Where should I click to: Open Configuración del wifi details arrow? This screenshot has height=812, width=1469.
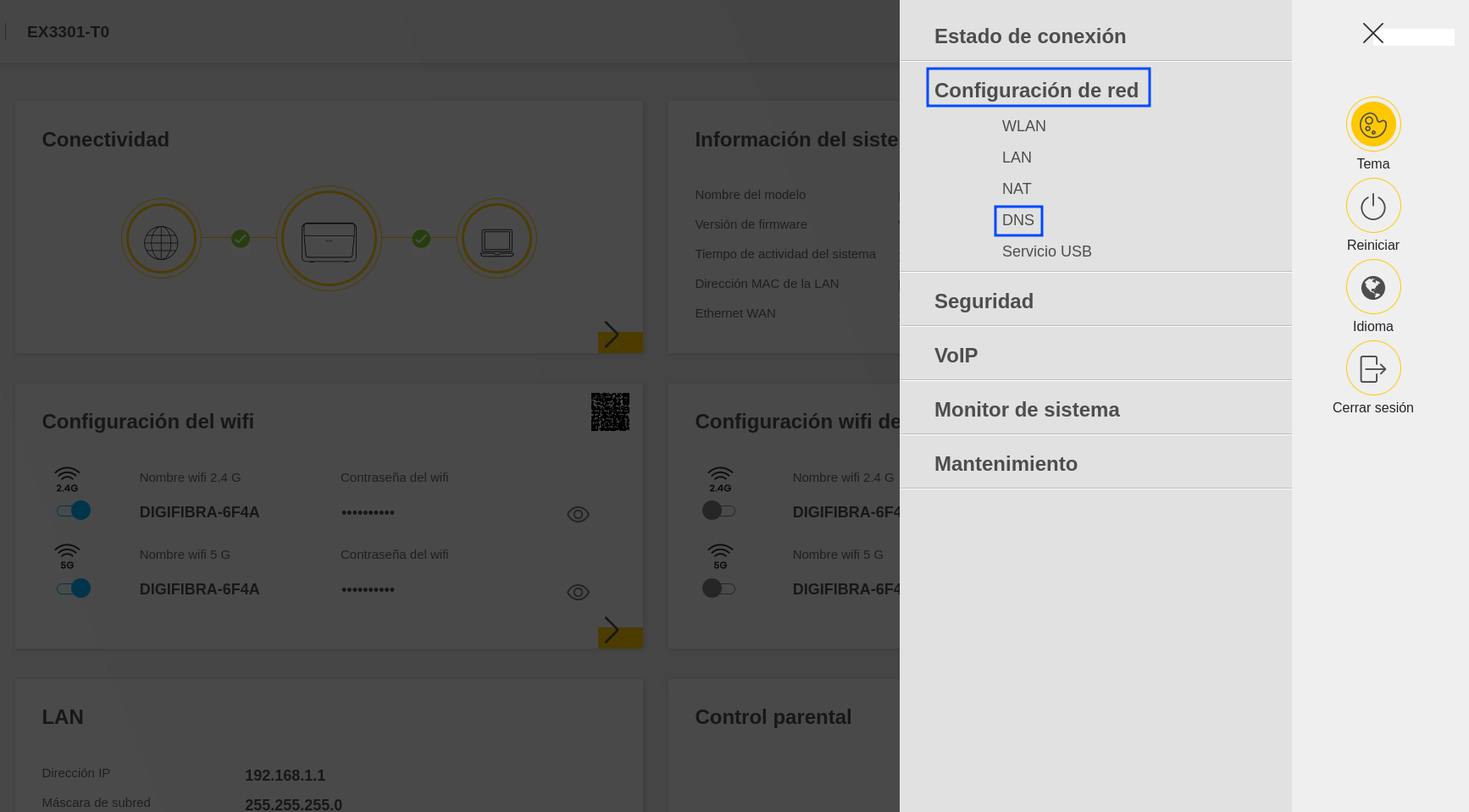point(619,632)
